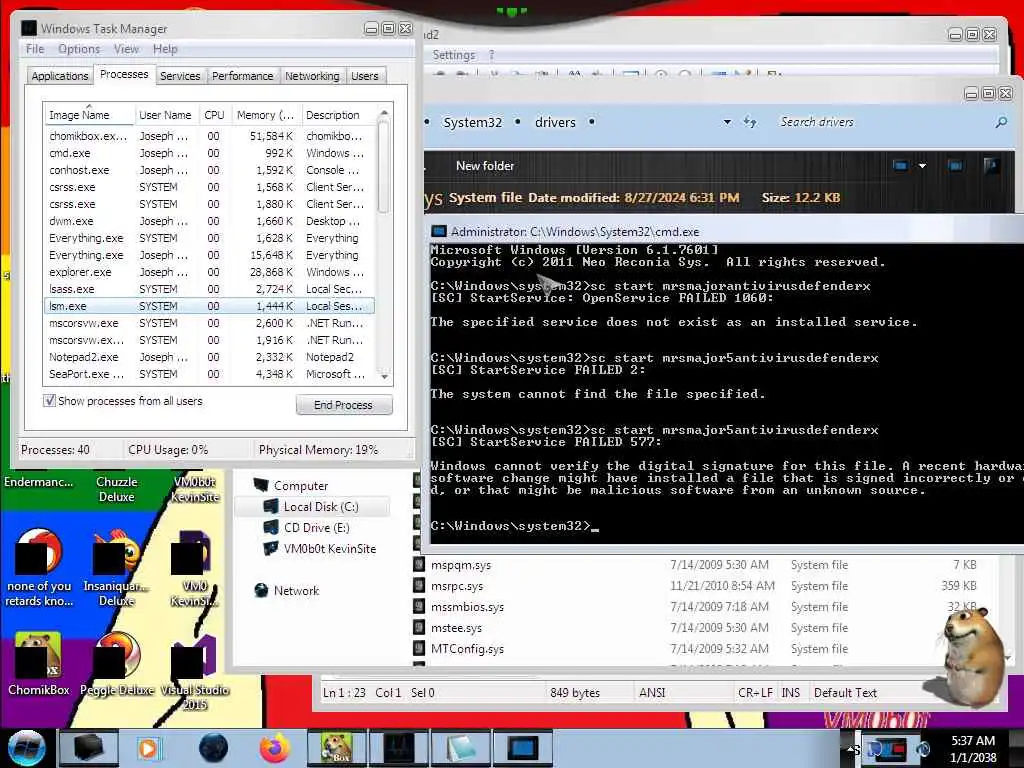Click the Search drivers input field
This screenshot has height=768, width=1024.
[882, 122]
